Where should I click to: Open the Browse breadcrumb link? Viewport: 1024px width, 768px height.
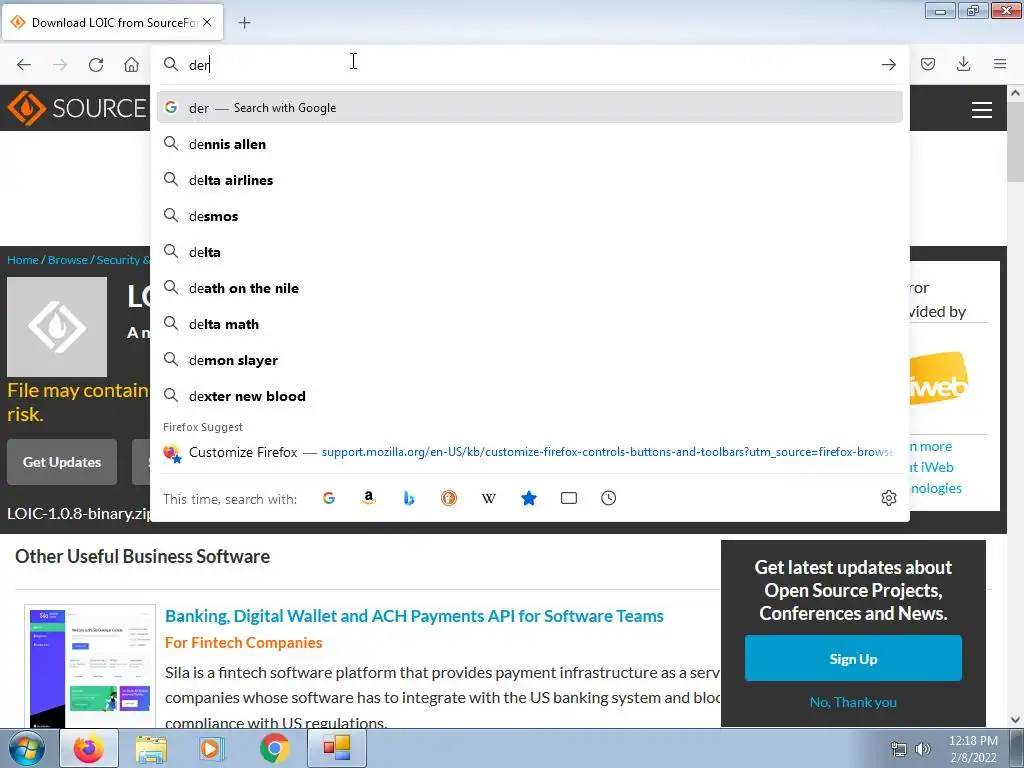pyautogui.click(x=67, y=260)
